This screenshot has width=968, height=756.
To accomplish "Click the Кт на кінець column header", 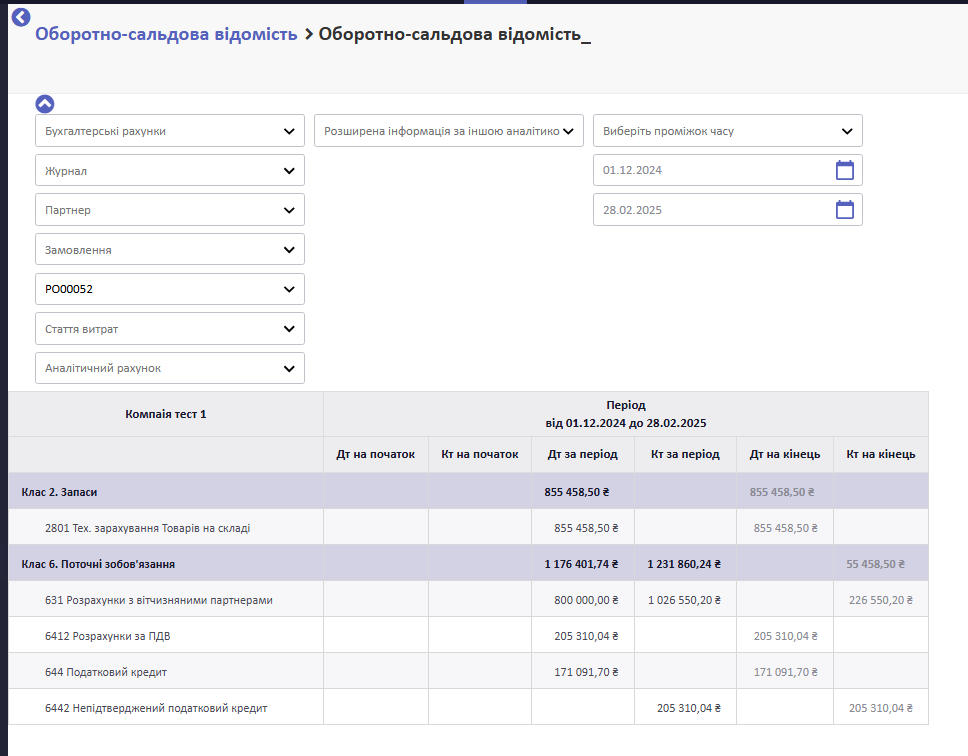I will point(881,454).
